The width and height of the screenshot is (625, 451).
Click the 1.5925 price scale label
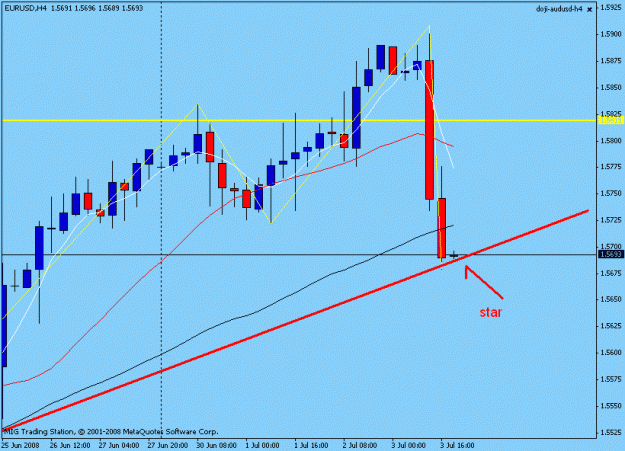pos(611,7)
